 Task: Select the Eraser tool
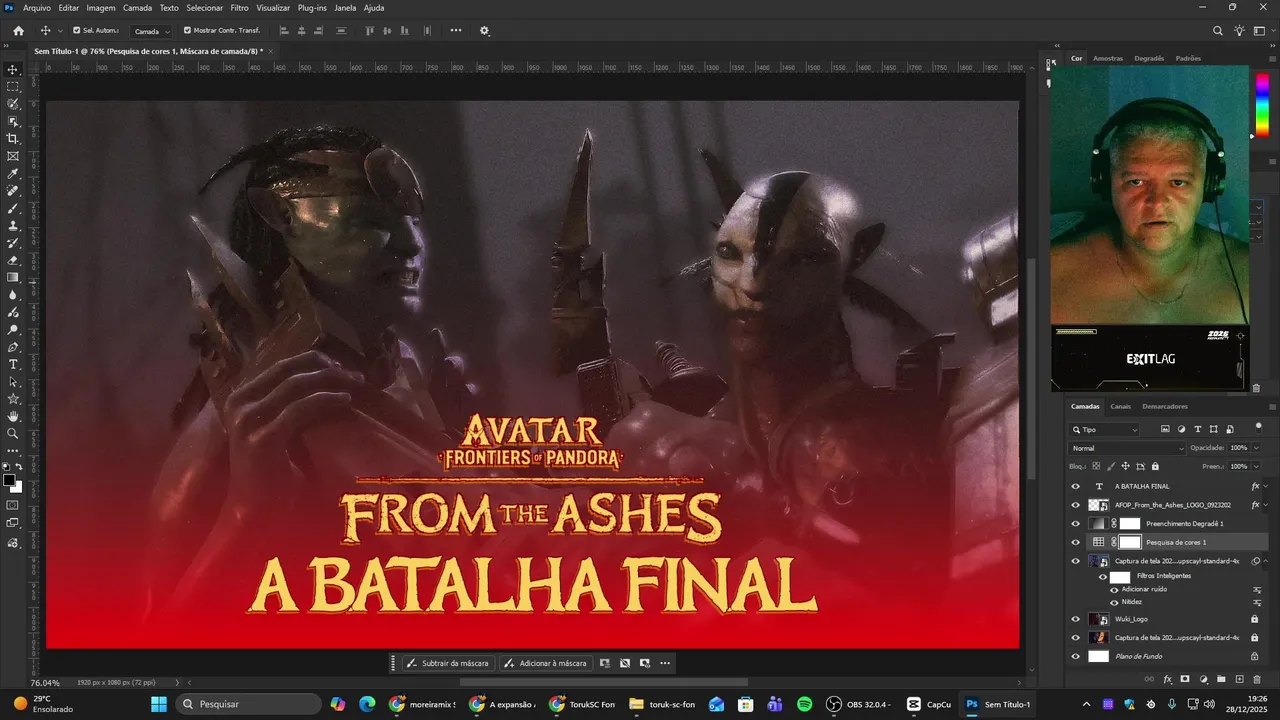coord(13,260)
